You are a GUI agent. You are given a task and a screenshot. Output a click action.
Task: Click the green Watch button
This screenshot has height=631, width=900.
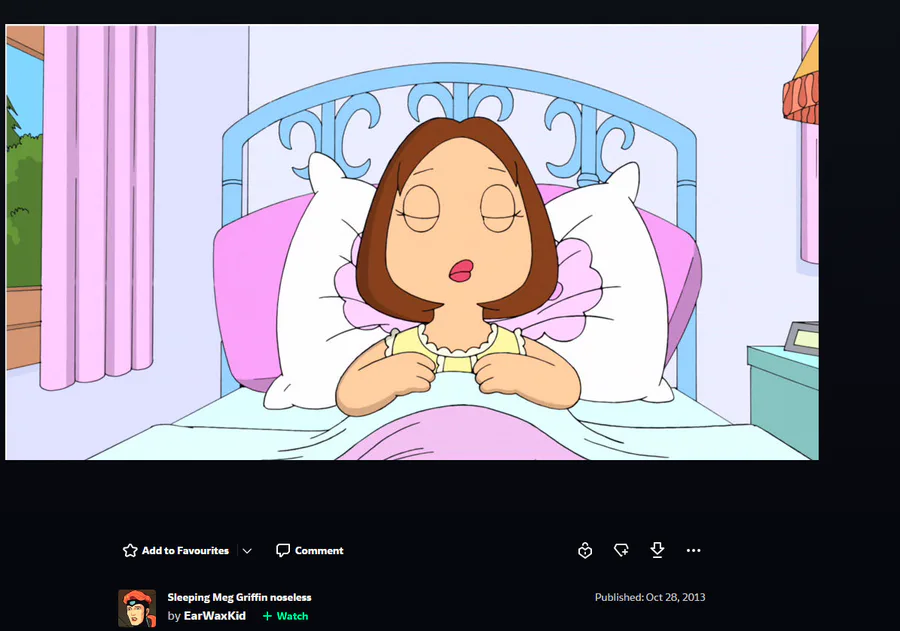point(286,616)
